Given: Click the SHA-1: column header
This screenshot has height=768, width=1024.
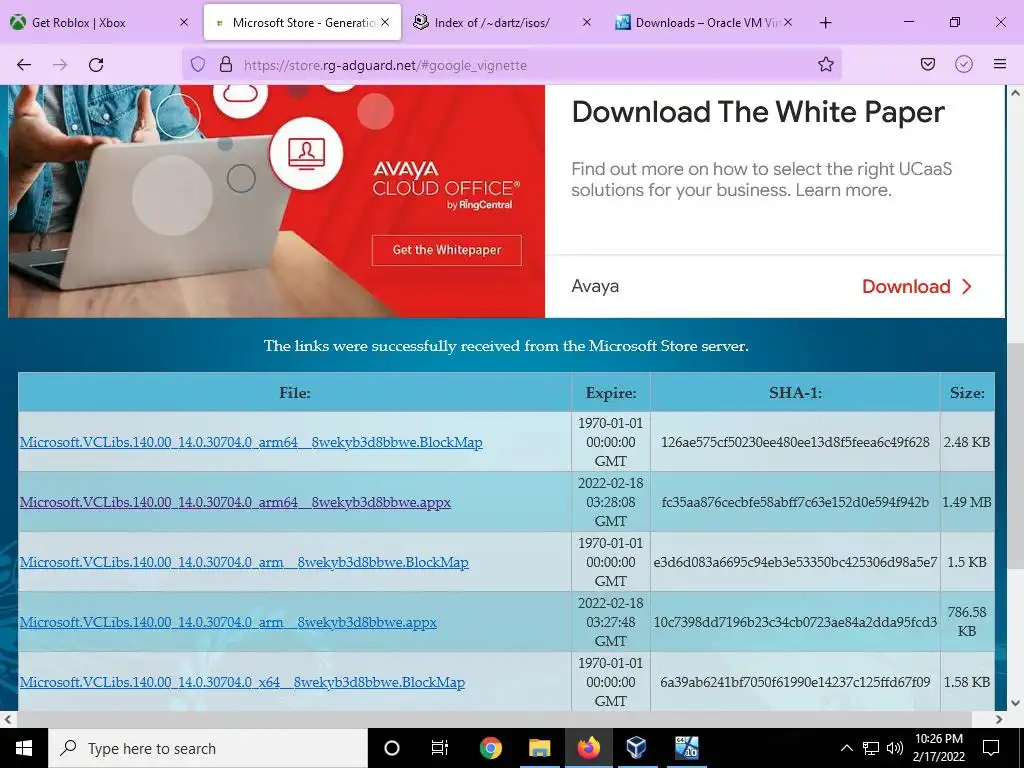Looking at the screenshot, I should (795, 392).
